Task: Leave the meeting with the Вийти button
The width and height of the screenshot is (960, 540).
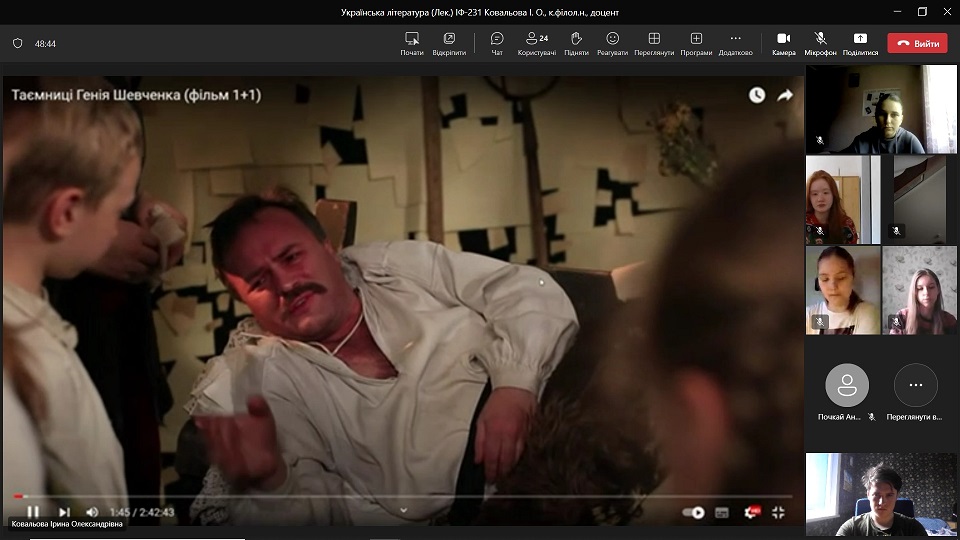Action: 919,43
